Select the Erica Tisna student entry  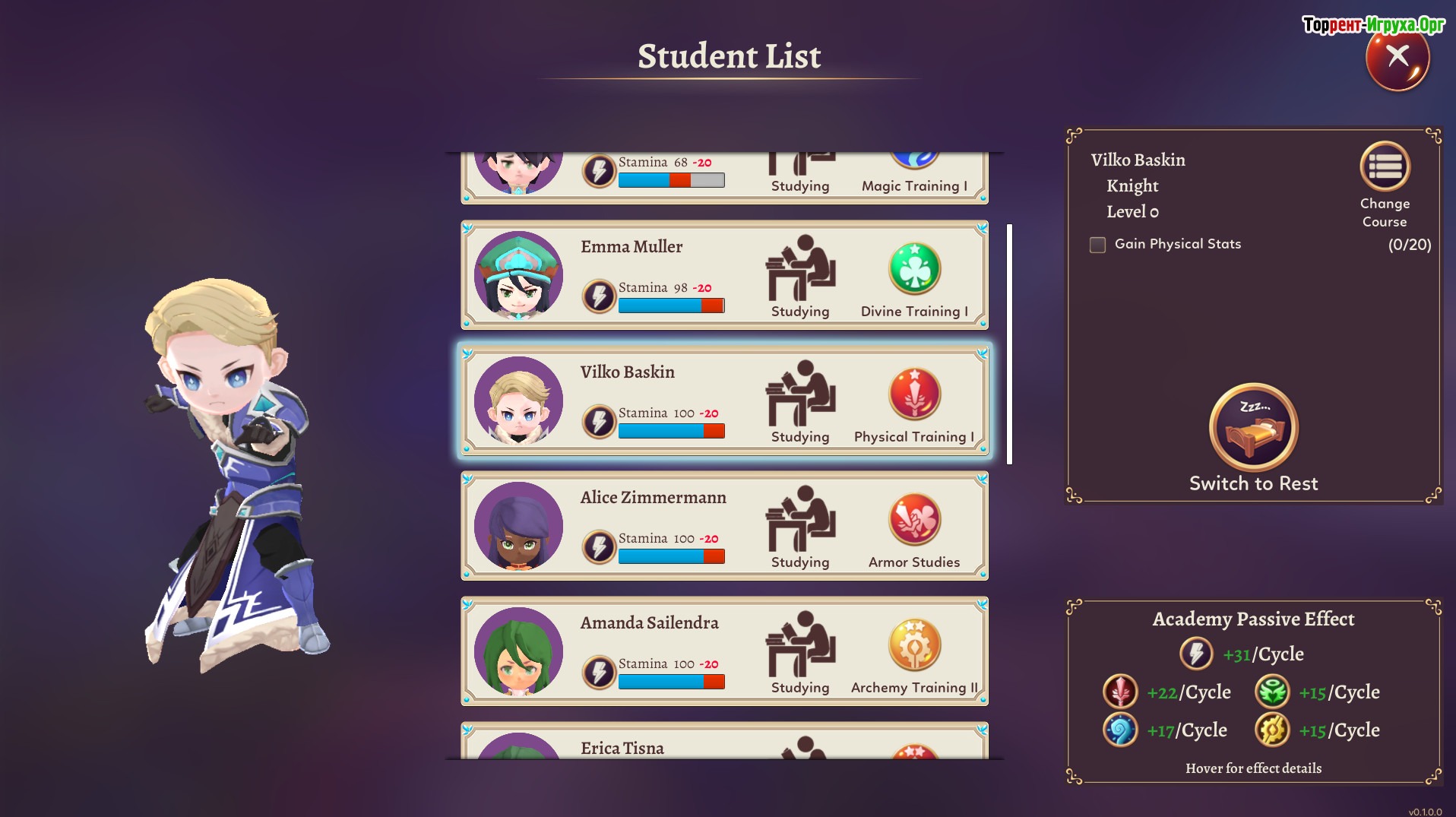[x=724, y=741]
